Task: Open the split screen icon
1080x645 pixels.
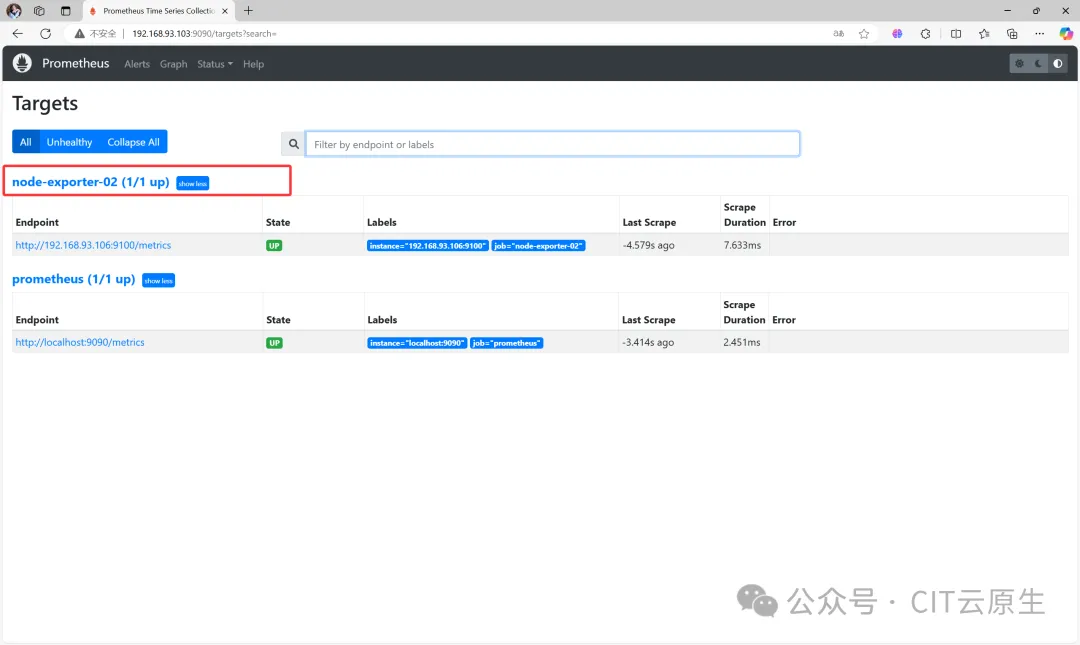Action: point(956,33)
